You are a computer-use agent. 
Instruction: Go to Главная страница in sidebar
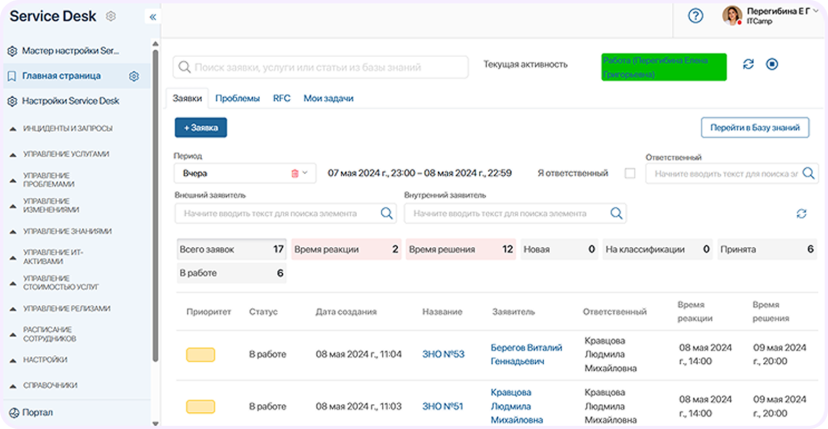pyautogui.click(x=61, y=76)
